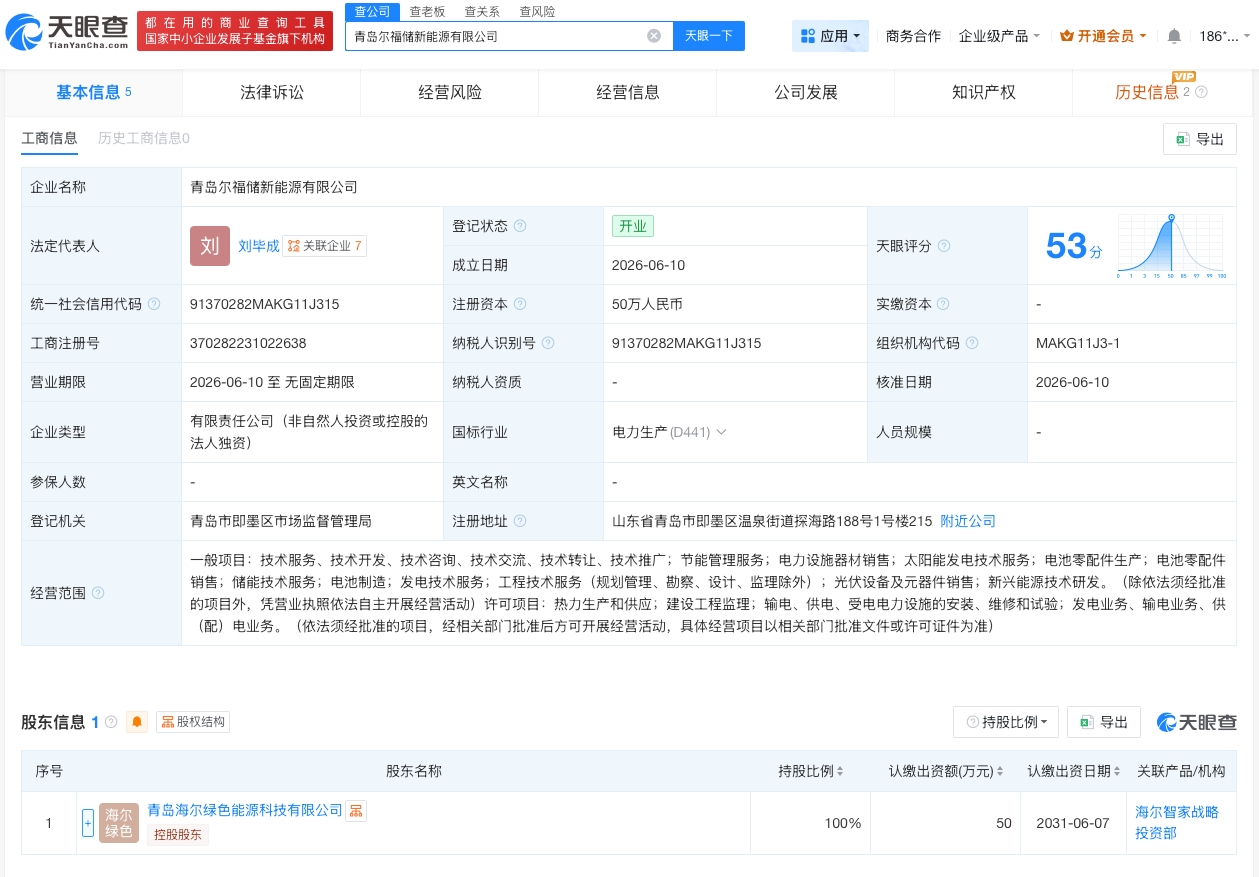Open 知识产权 tab

[984, 92]
